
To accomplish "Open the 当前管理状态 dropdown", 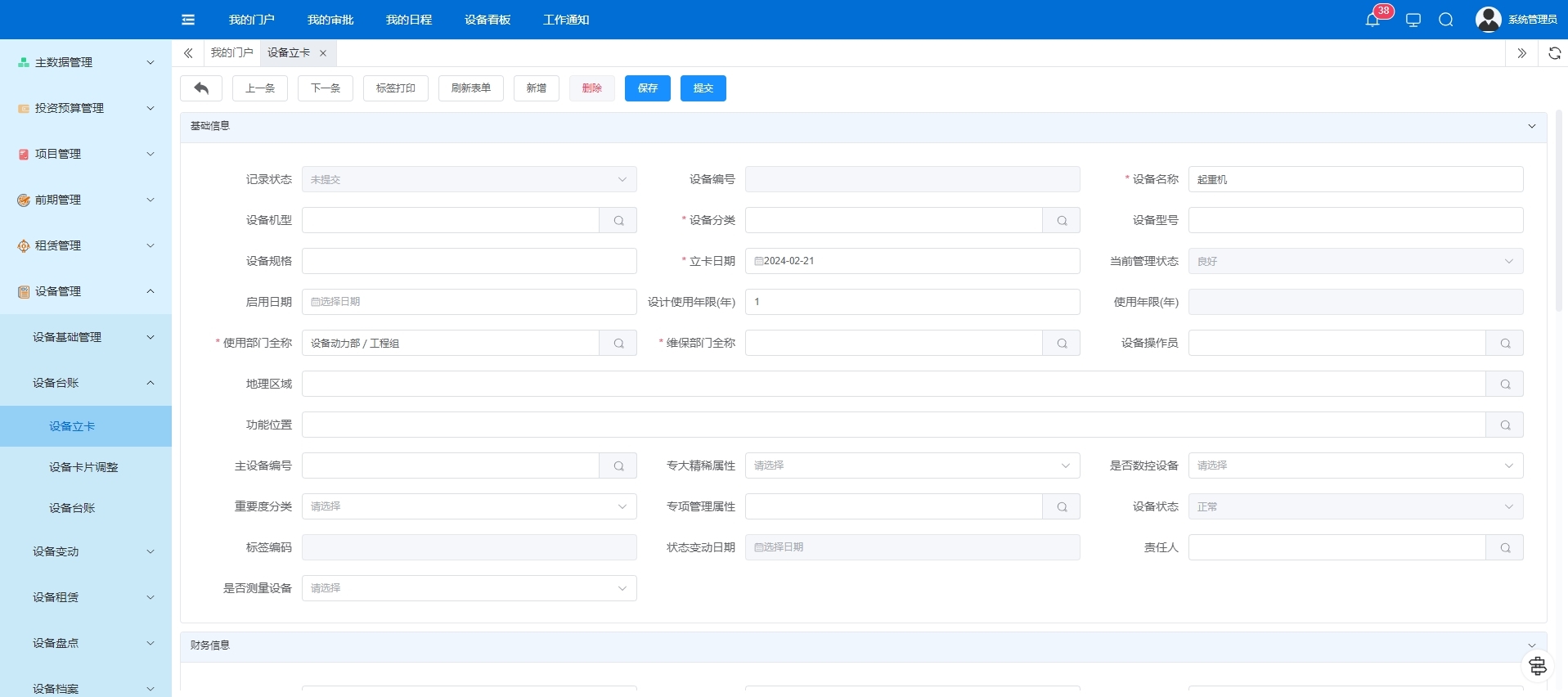I will pos(1356,261).
